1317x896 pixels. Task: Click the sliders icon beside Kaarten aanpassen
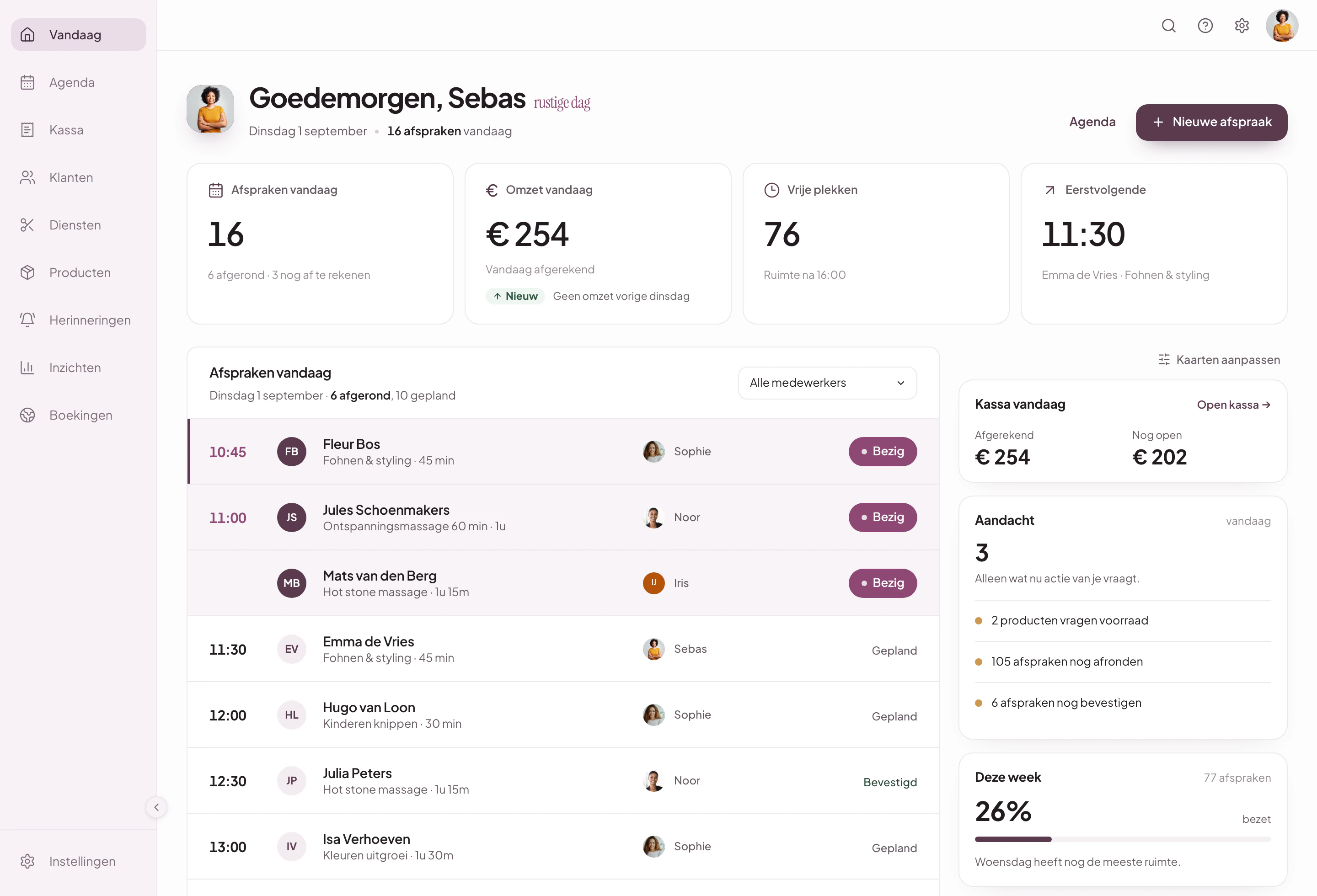point(1164,360)
